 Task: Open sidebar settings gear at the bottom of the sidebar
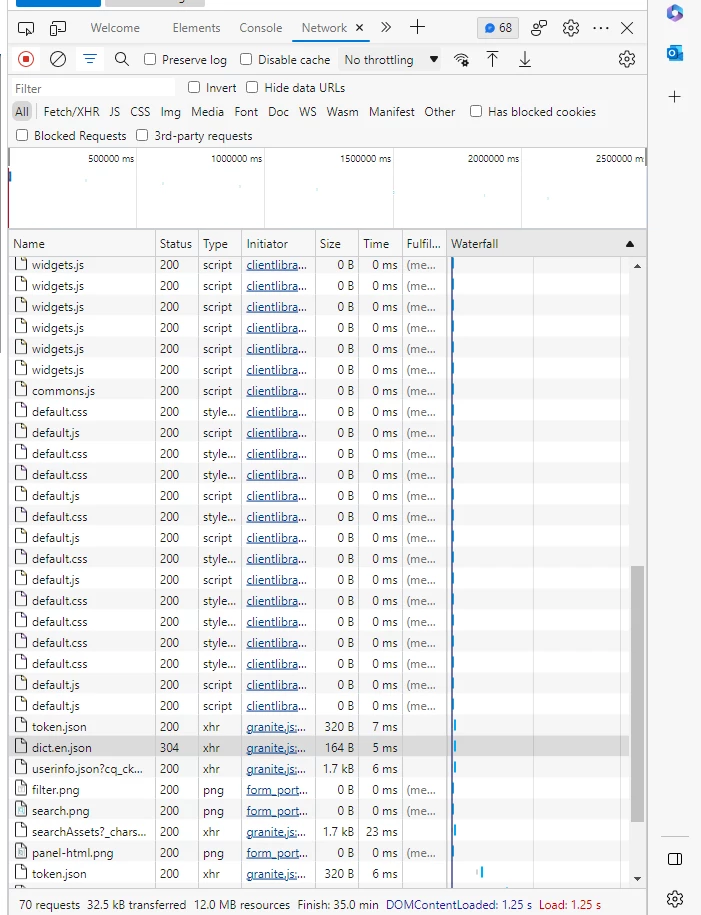[675, 899]
